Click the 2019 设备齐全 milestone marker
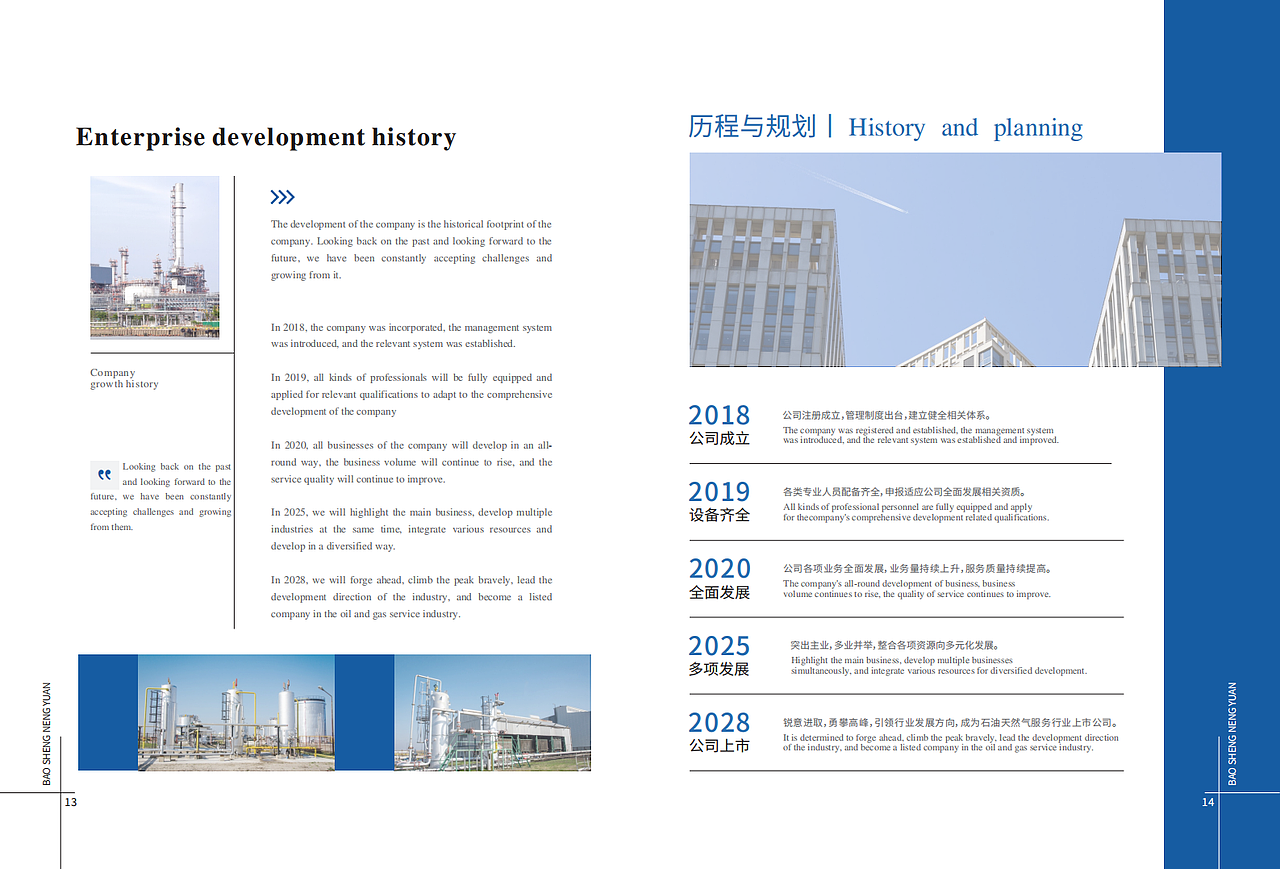 click(718, 500)
